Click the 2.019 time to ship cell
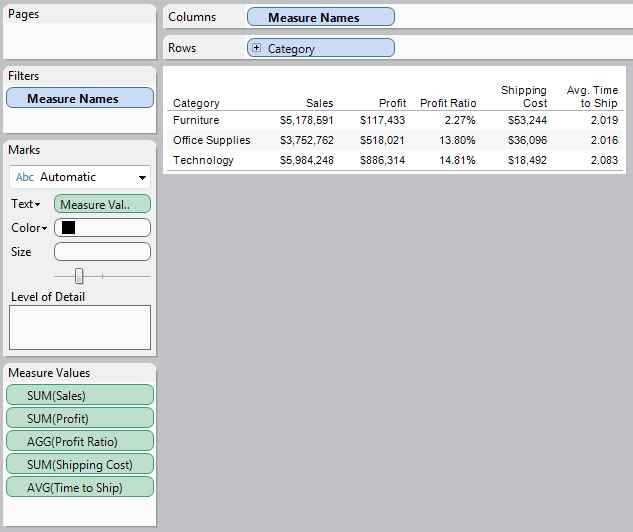 [604, 120]
